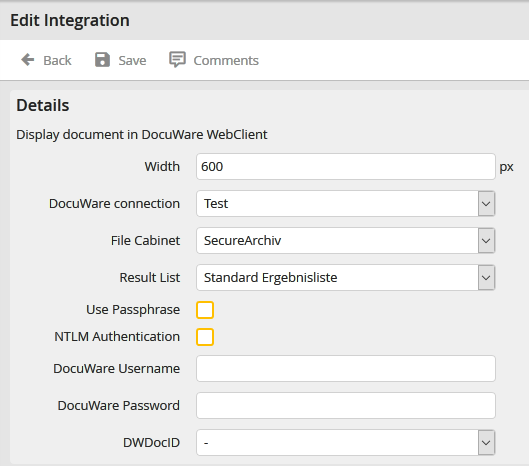
Task: Click the px unit text
Action: click(506, 167)
